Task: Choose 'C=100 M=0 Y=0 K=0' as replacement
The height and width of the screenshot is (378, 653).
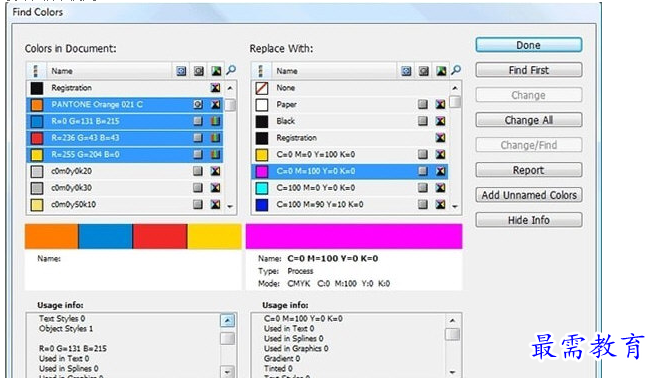Action: [x=350, y=188]
